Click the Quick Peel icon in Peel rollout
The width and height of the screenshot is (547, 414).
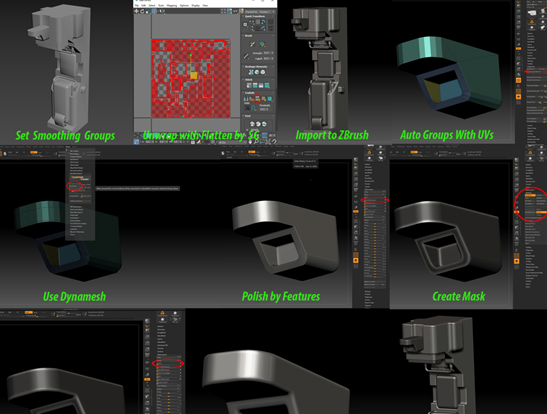(252, 124)
